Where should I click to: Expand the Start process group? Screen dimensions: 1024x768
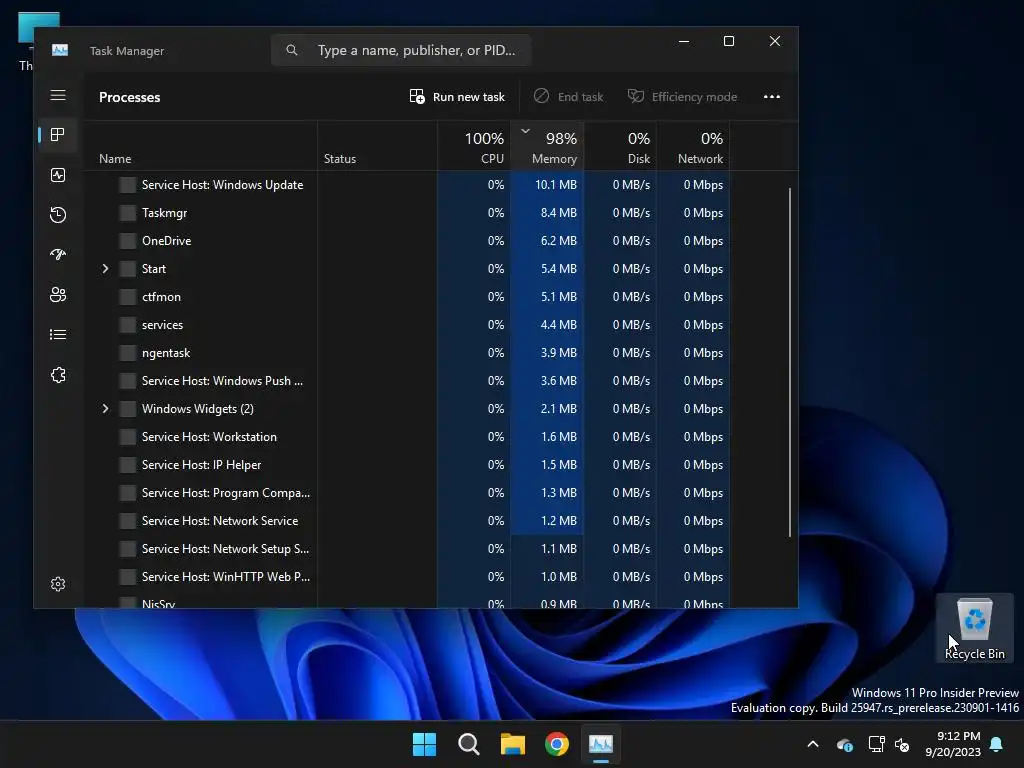coord(105,269)
